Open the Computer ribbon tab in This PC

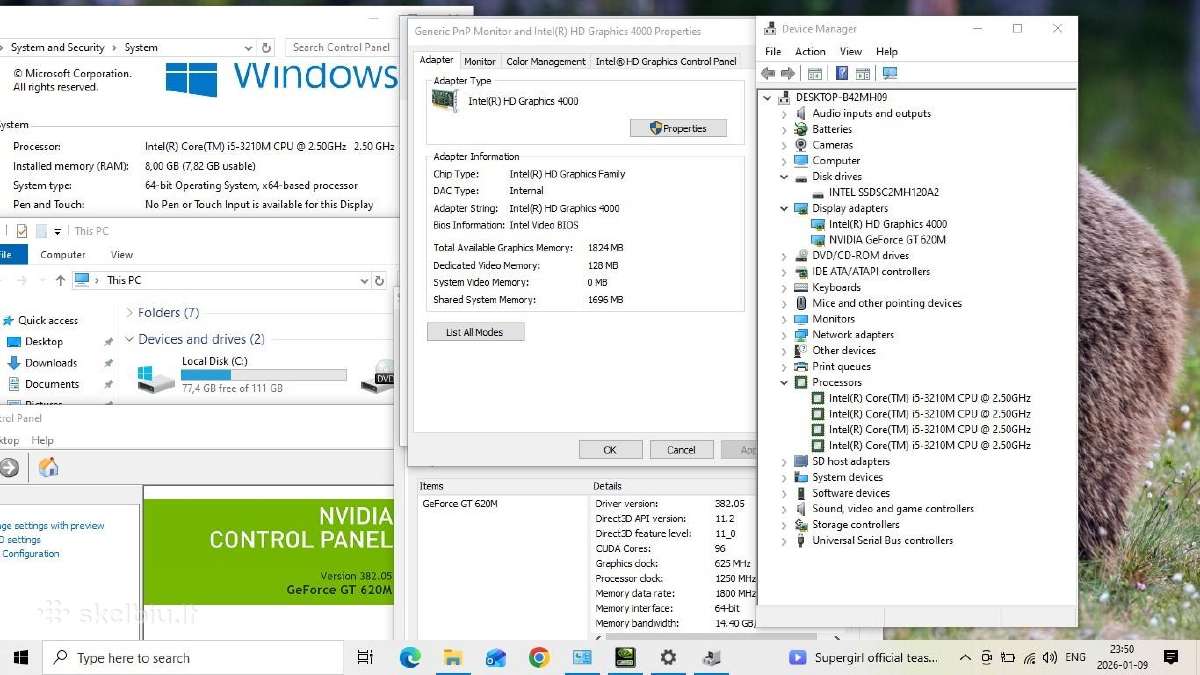[63, 255]
